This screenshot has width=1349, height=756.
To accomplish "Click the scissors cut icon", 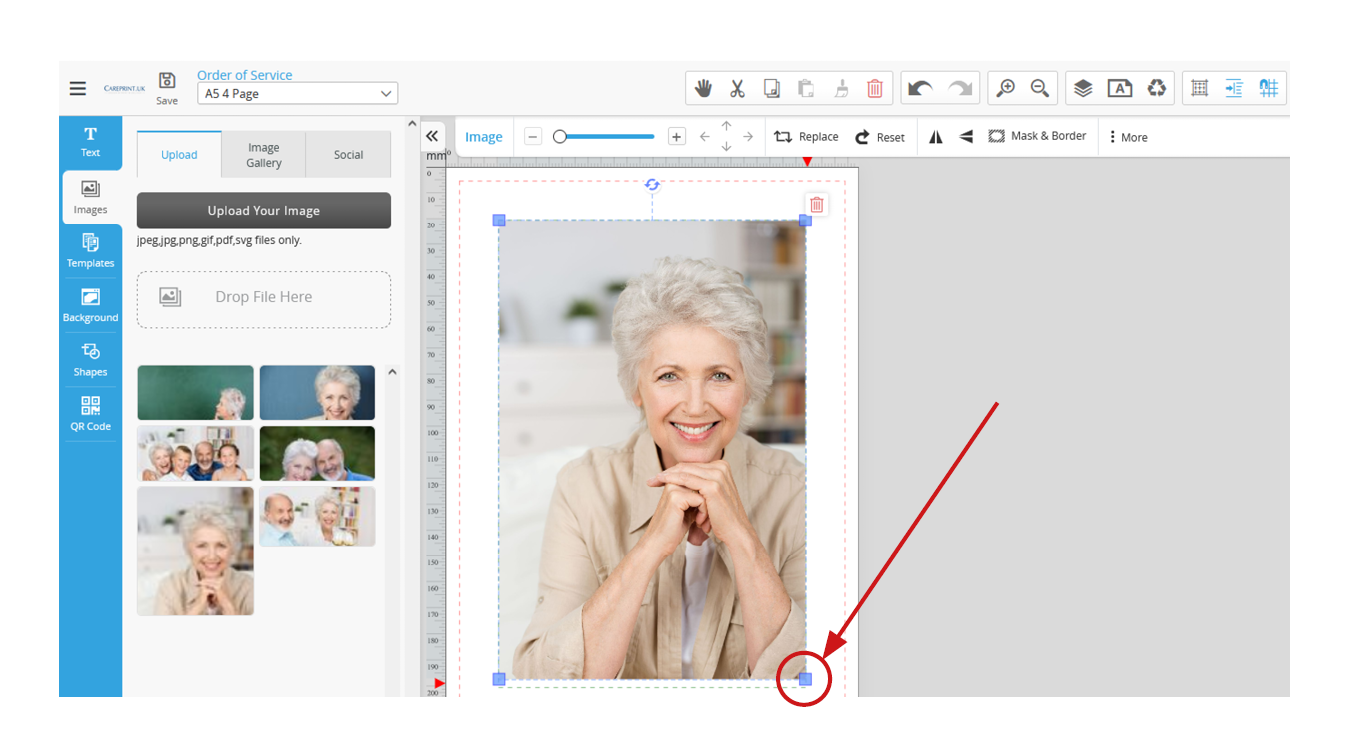I will click(x=738, y=88).
